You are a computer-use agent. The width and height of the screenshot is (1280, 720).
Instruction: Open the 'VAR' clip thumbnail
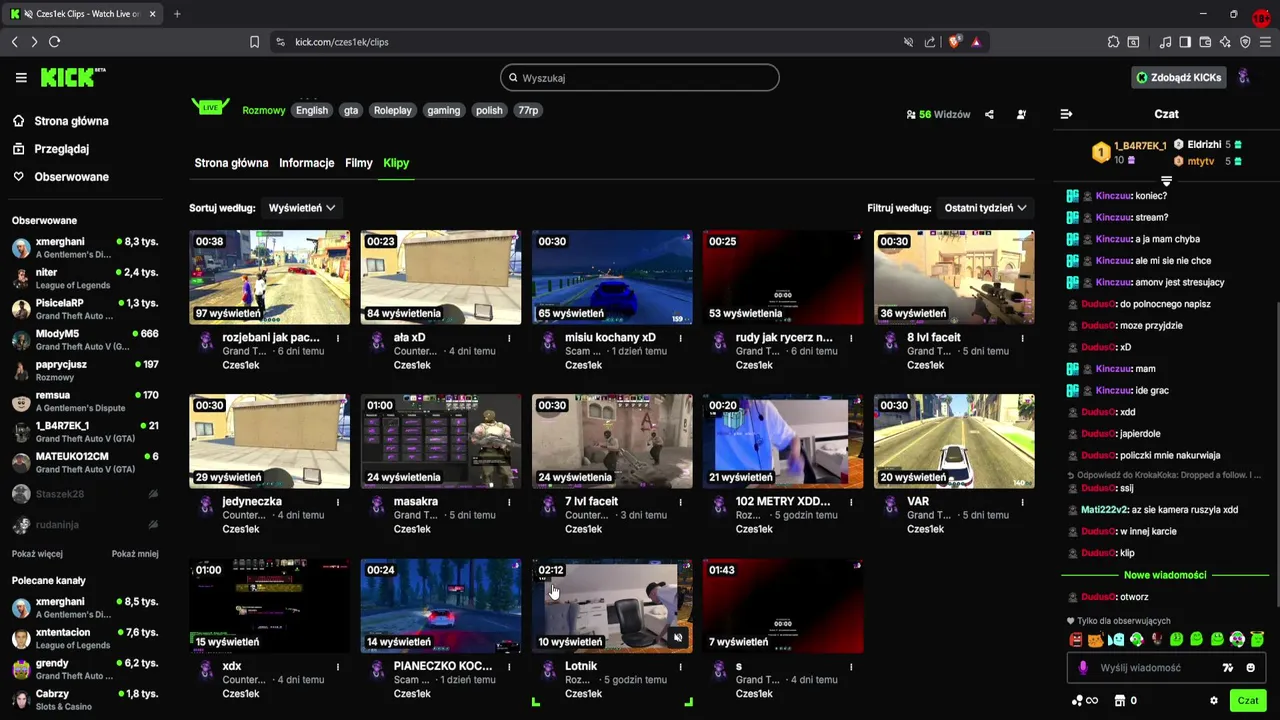pyautogui.click(x=954, y=441)
